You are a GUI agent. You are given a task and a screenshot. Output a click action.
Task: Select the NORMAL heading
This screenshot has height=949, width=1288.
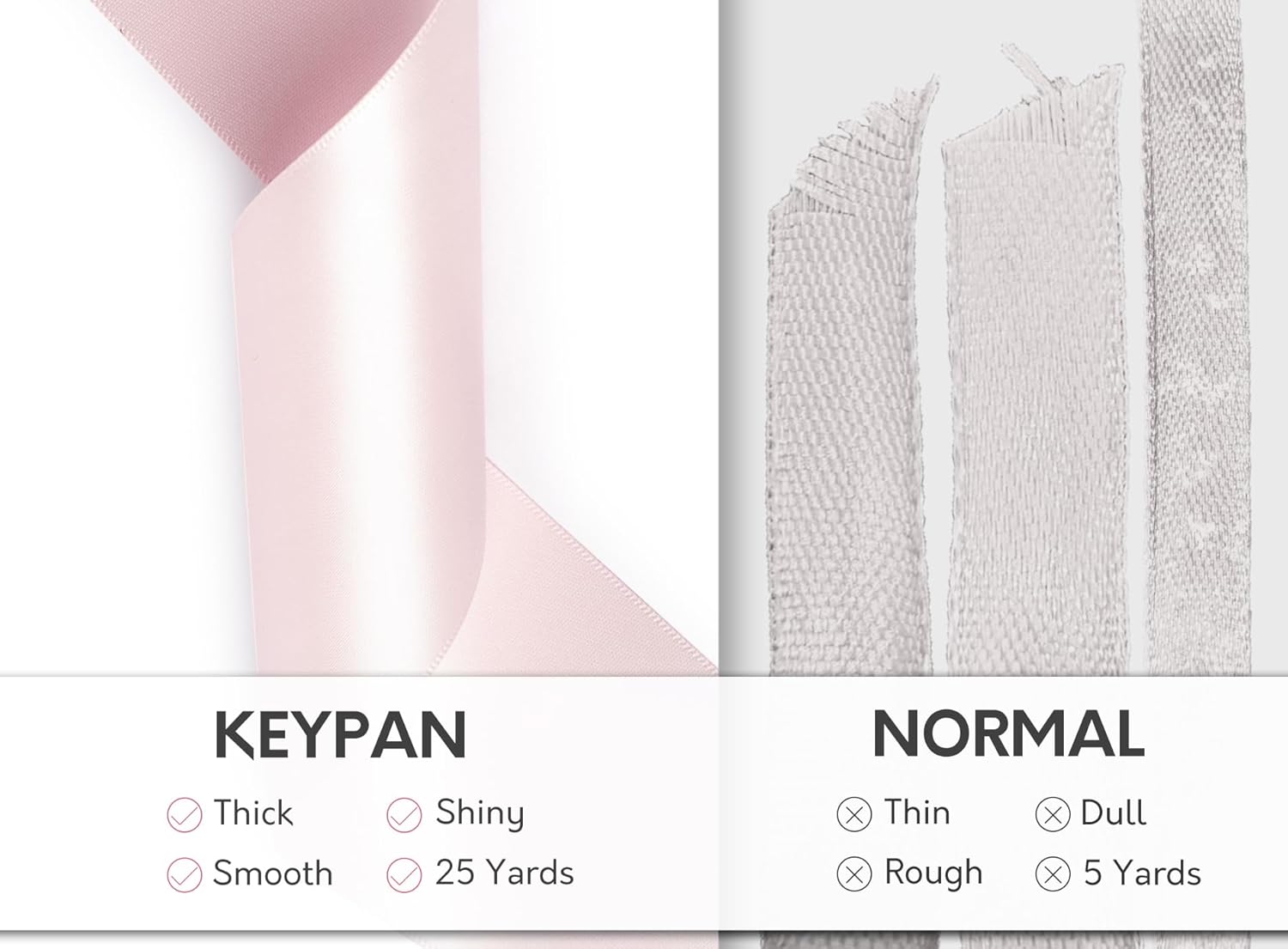click(x=1008, y=735)
